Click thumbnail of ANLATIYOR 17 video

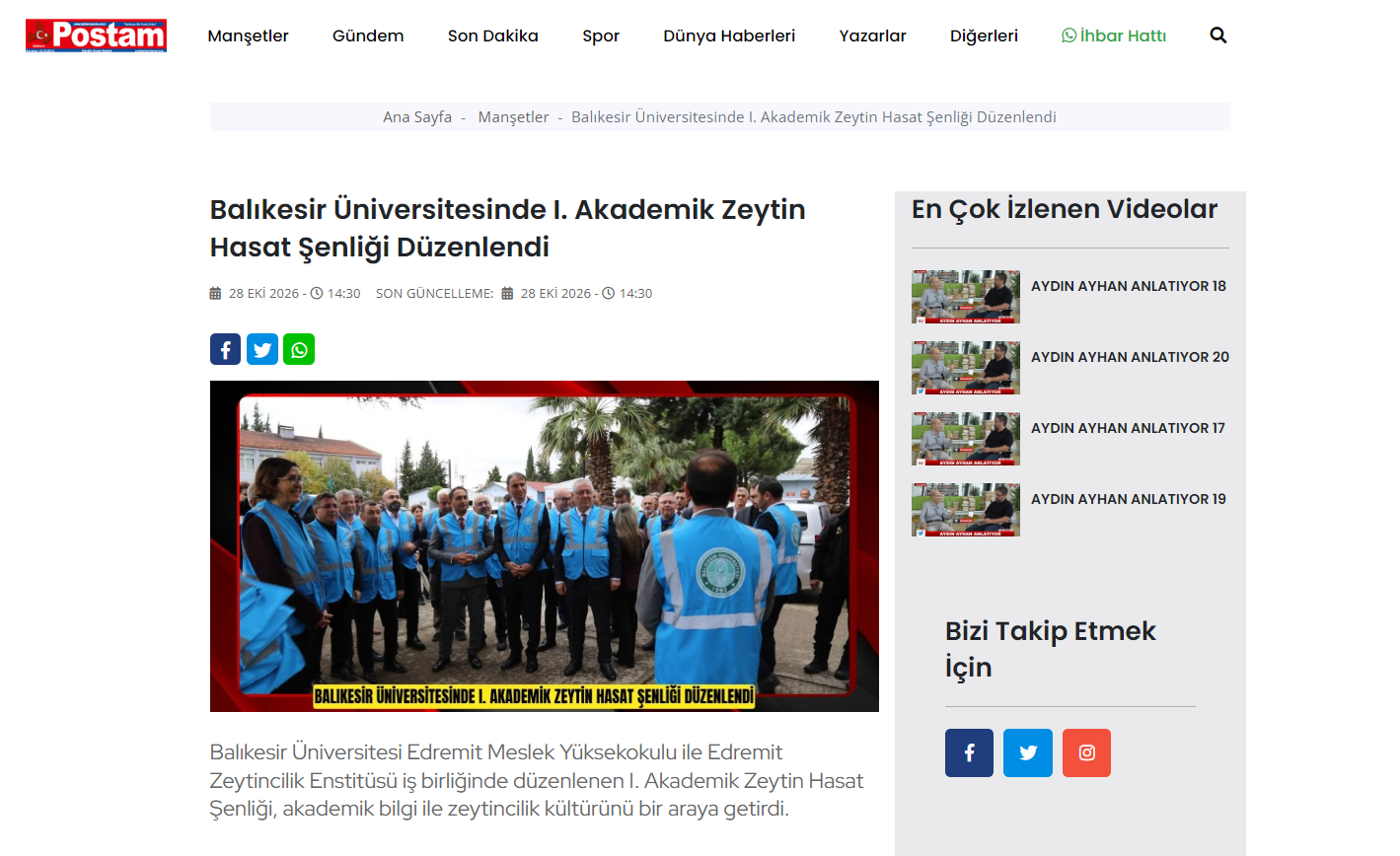tap(966, 439)
